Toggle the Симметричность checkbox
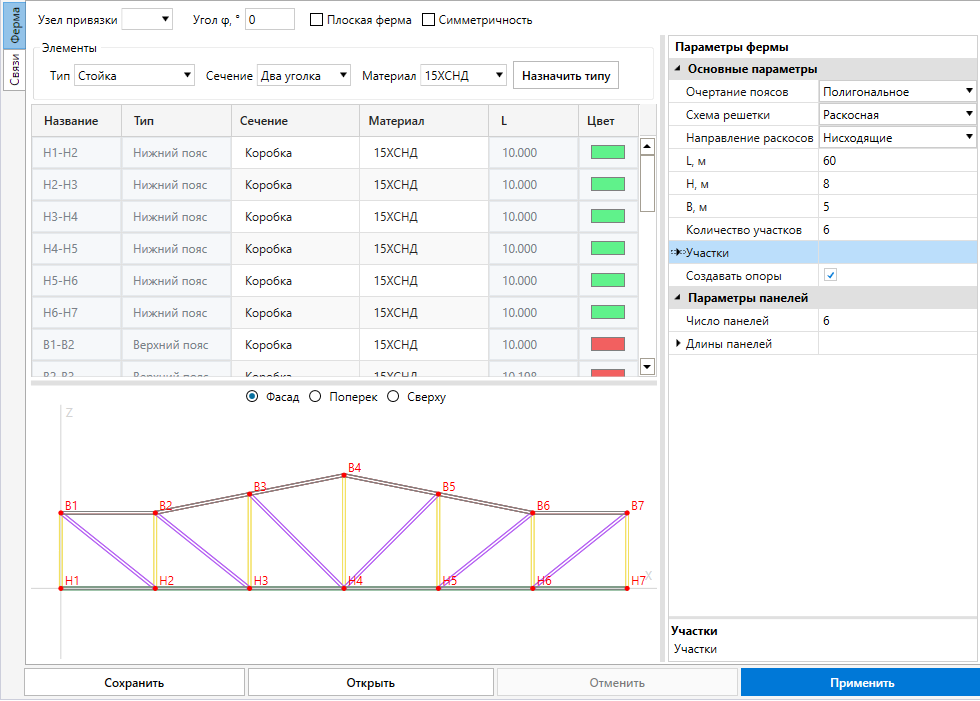980x701 pixels. (428, 20)
